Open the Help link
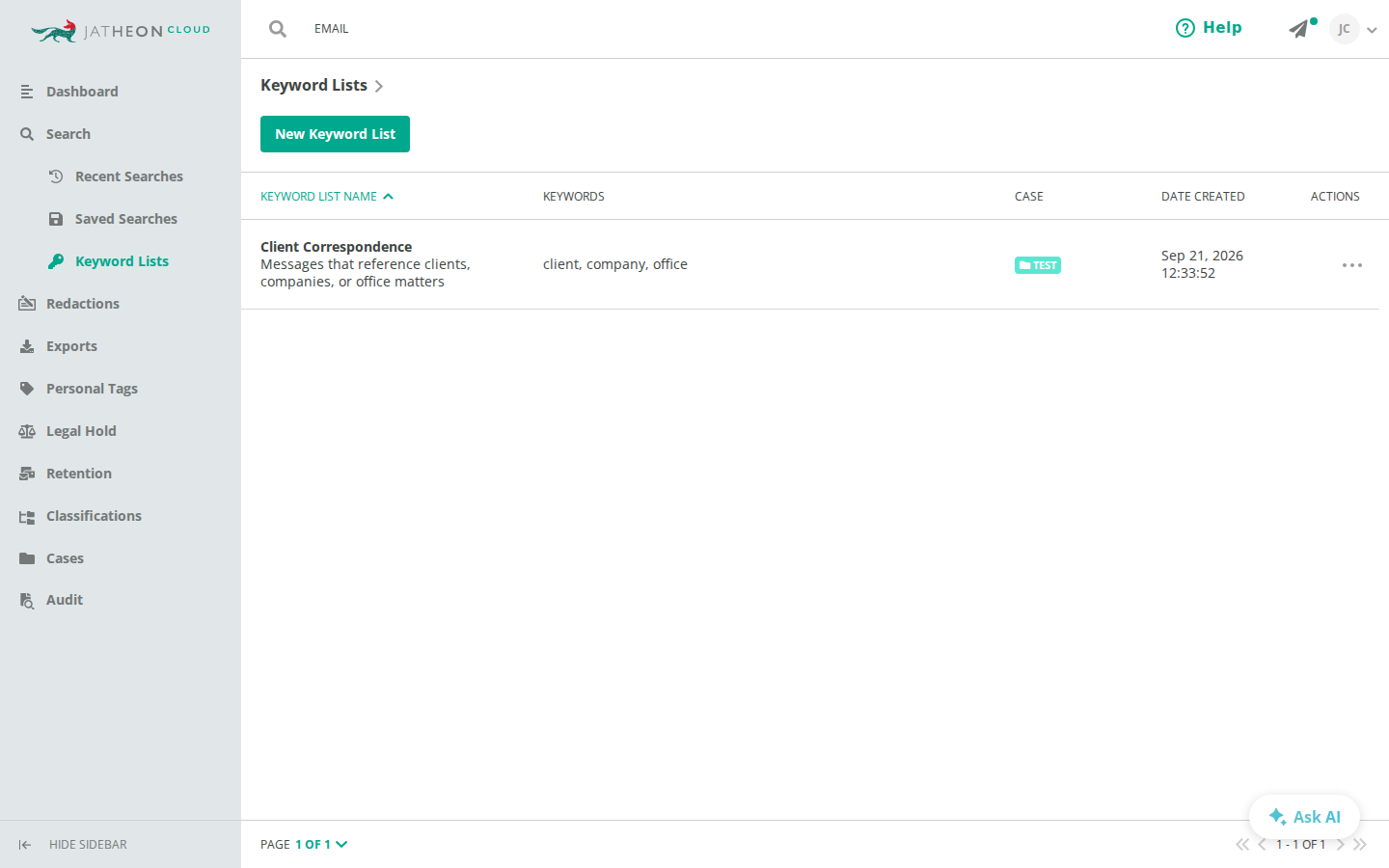 (1209, 28)
